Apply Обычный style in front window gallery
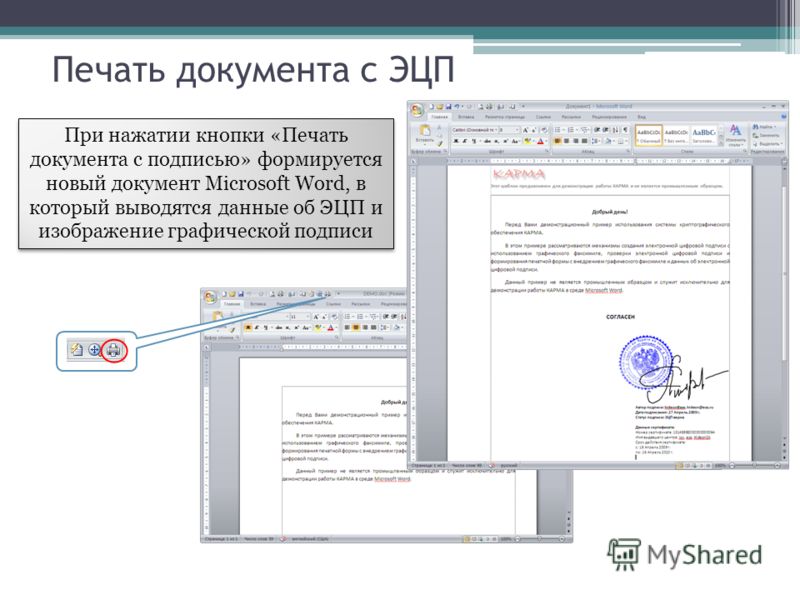 649,135
